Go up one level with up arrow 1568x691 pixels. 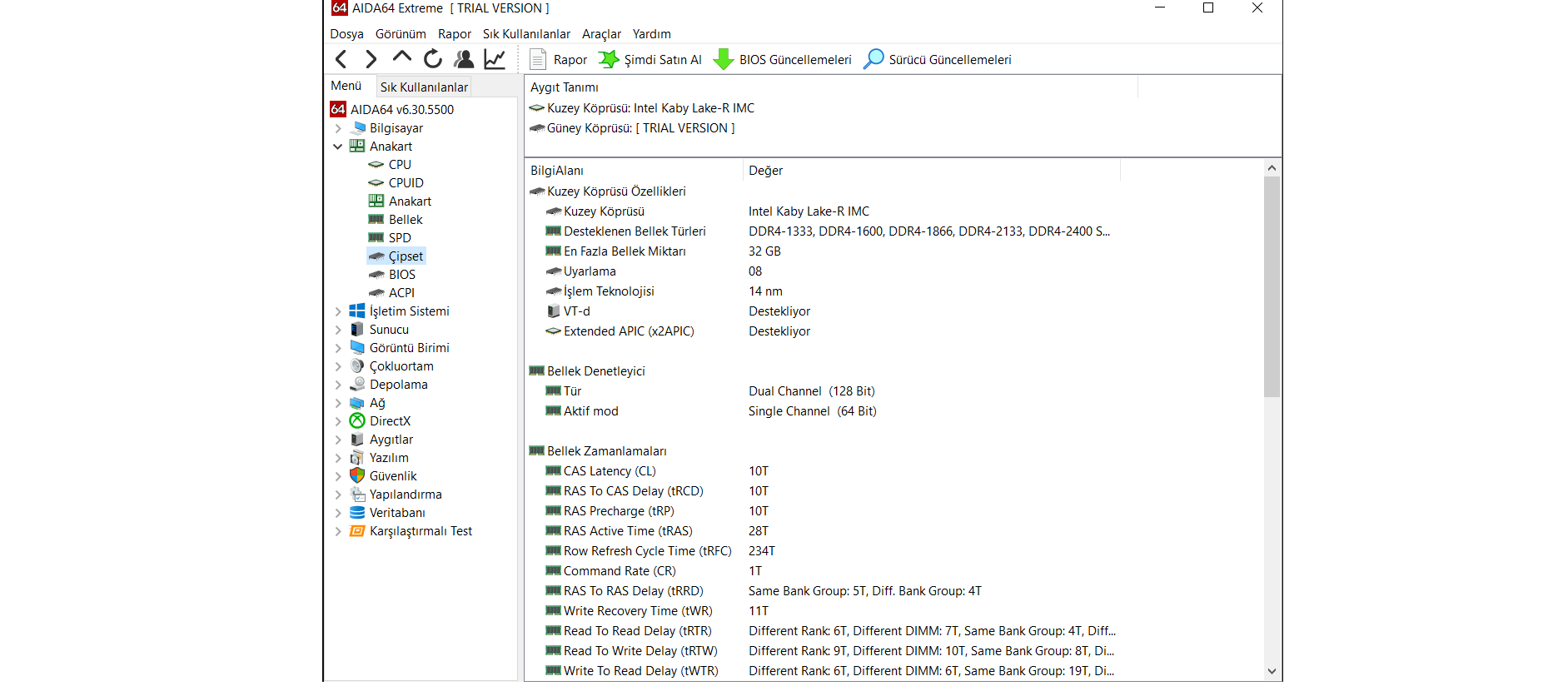coord(401,58)
